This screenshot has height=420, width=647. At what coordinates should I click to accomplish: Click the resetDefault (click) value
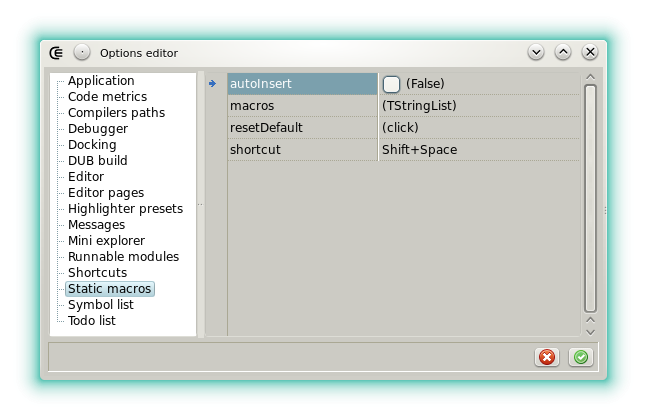tap(478, 128)
